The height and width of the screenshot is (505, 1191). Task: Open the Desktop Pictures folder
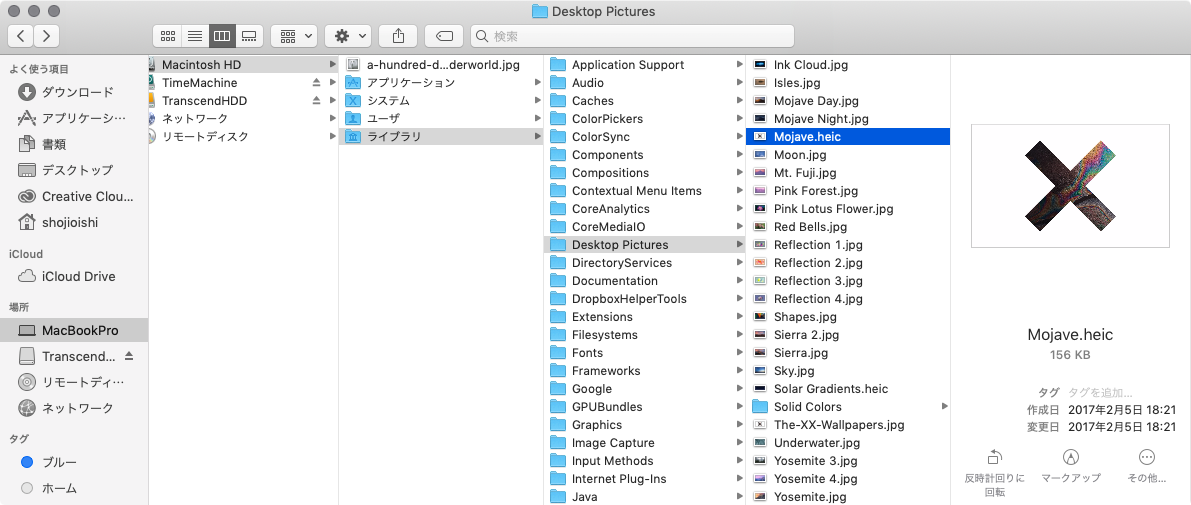point(645,245)
